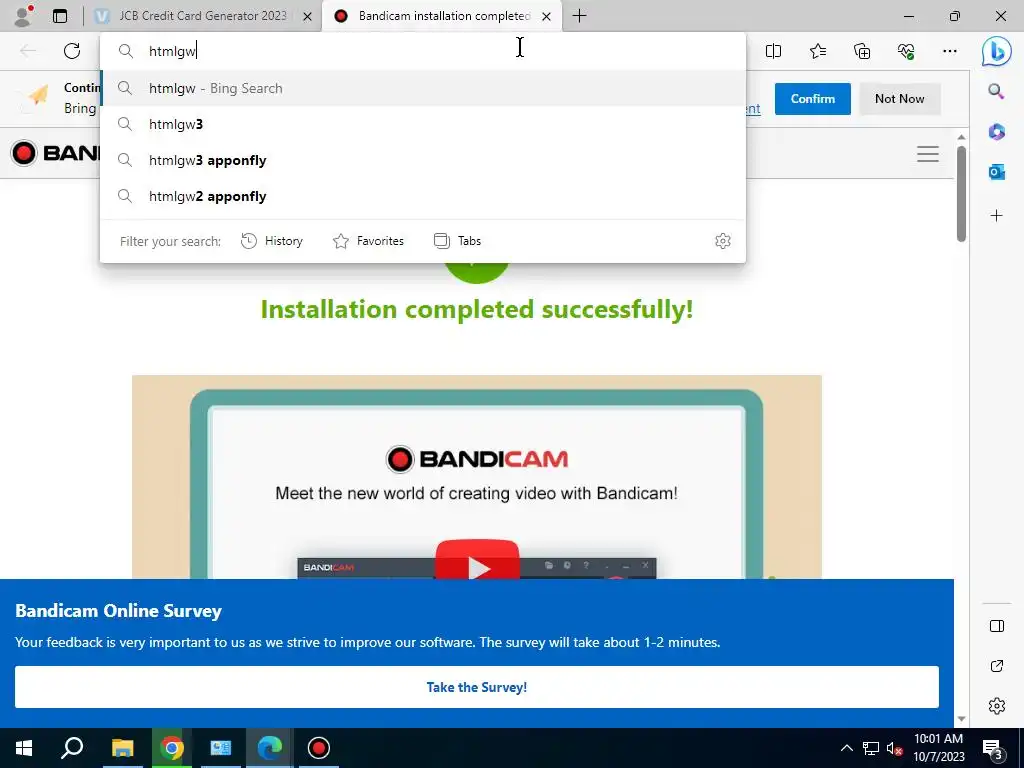Viewport: 1024px width, 768px height.
Task: Play the Bandicam YouTube video
Action: 477,560
